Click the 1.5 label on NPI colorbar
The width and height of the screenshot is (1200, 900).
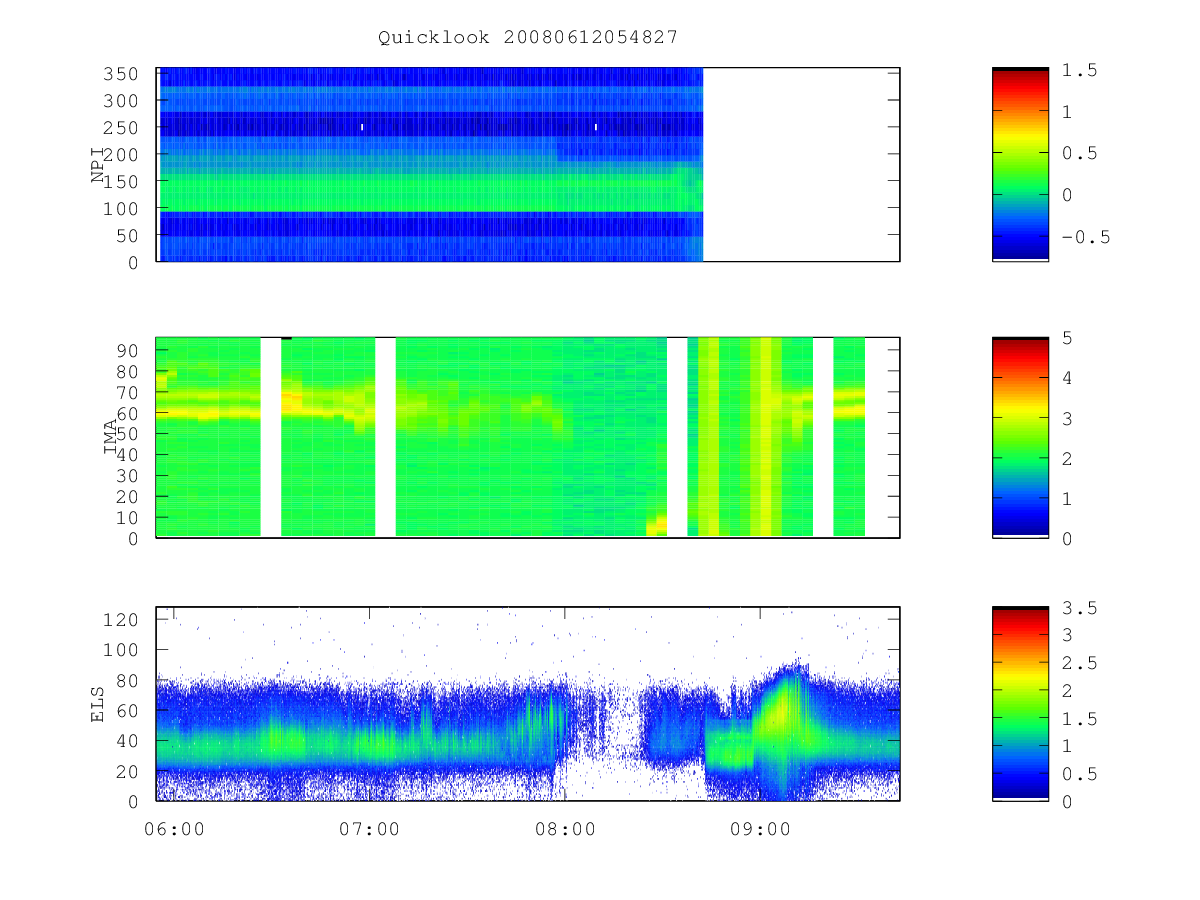click(1080, 70)
